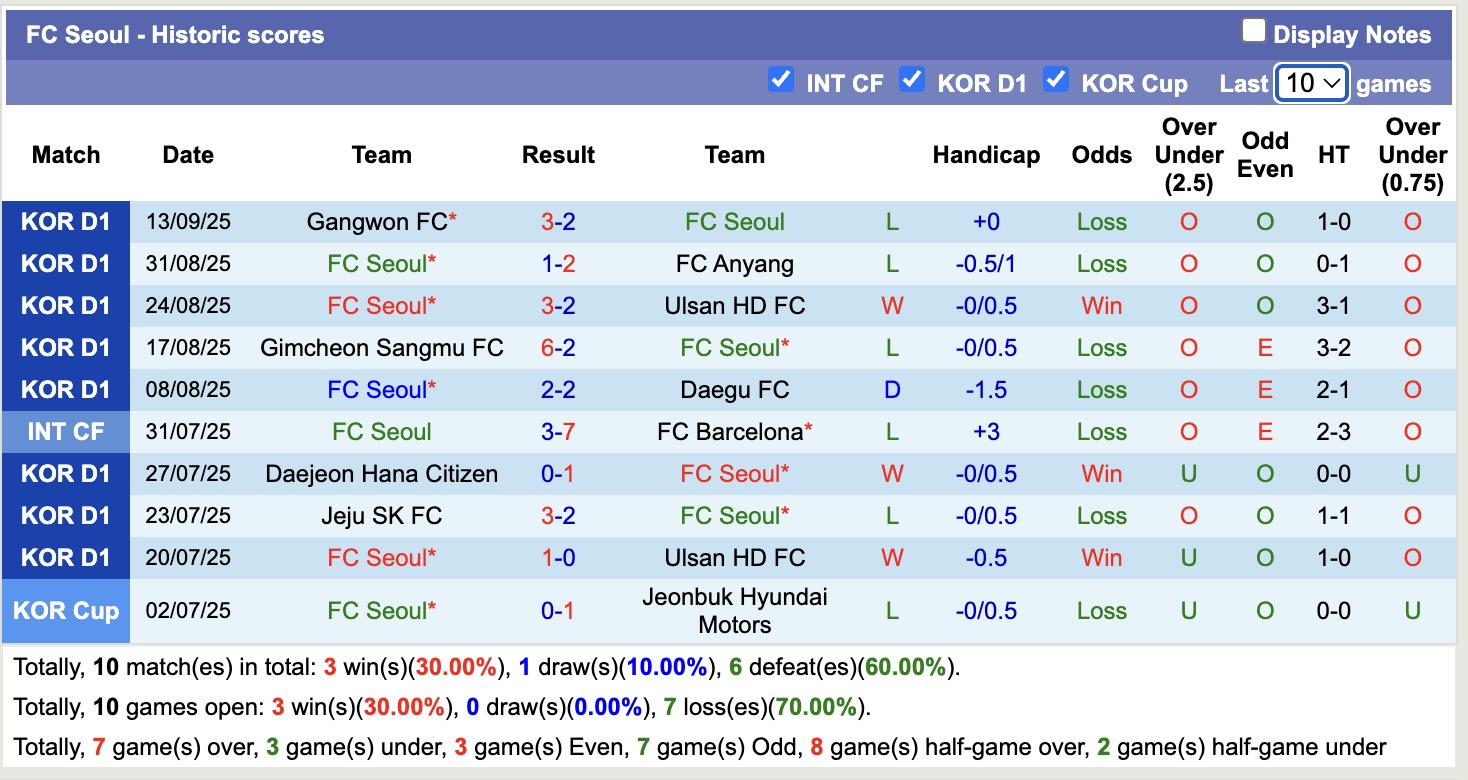The height and width of the screenshot is (780, 1468).
Task: Open the Last games count dropdown
Action: click(1311, 81)
